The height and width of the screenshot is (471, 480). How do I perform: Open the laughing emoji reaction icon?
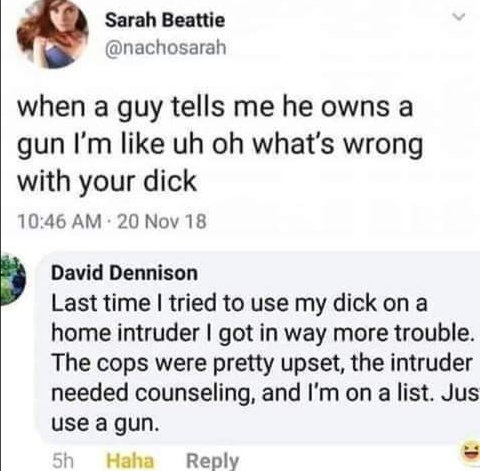click(471, 453)
